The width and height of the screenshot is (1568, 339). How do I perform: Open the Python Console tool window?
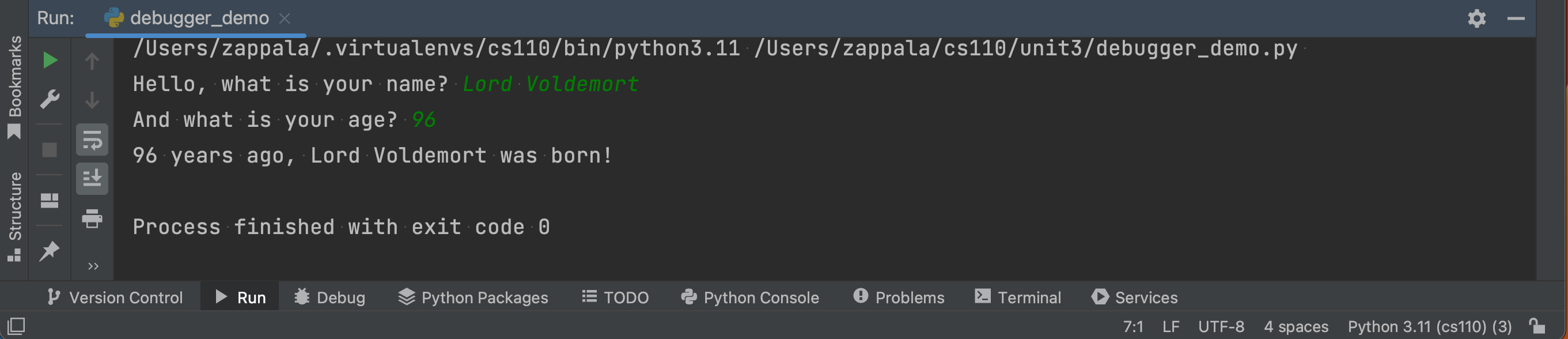(x=750, y=297)
